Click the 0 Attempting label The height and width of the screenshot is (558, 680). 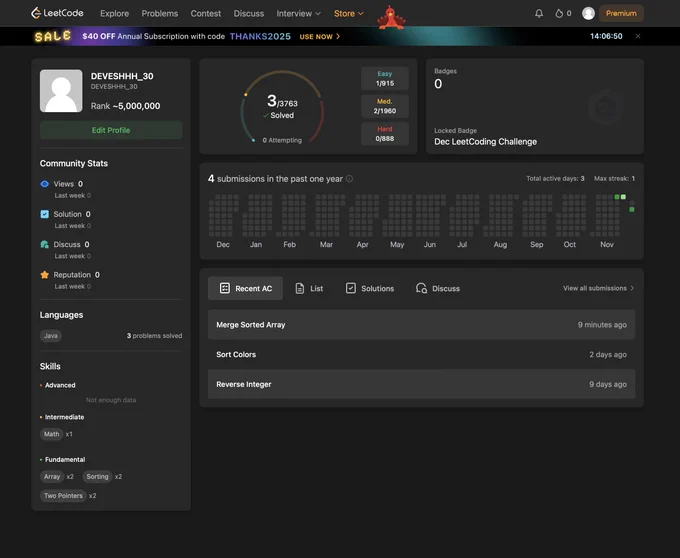[282, 140]
